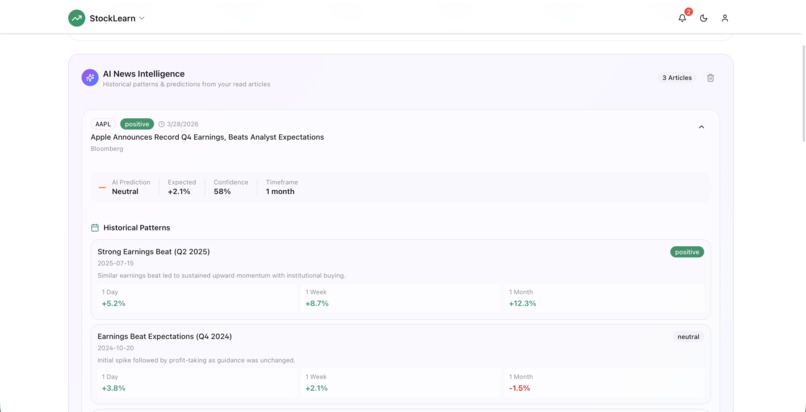Click the 1 Day +5.2% cell
Viewport: 806px width, 412px height.
click(x=197, y=298)
